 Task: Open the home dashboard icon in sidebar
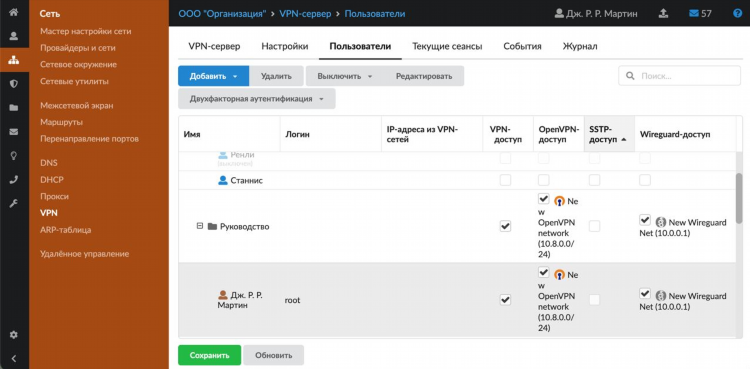coord(14,12)
